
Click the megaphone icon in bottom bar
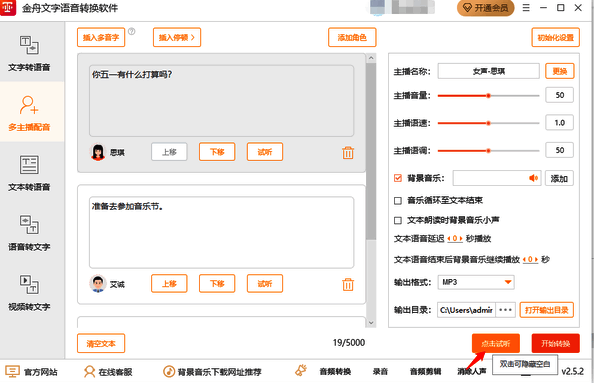[x=301, y=370]
